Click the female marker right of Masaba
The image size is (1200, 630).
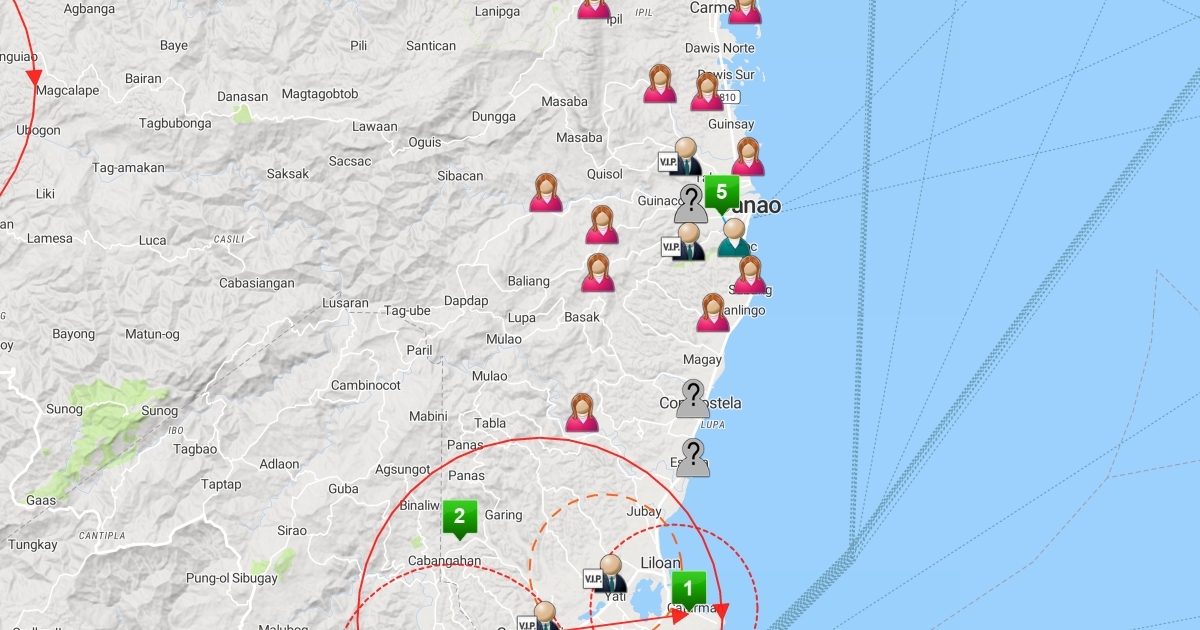pos(660,84)
